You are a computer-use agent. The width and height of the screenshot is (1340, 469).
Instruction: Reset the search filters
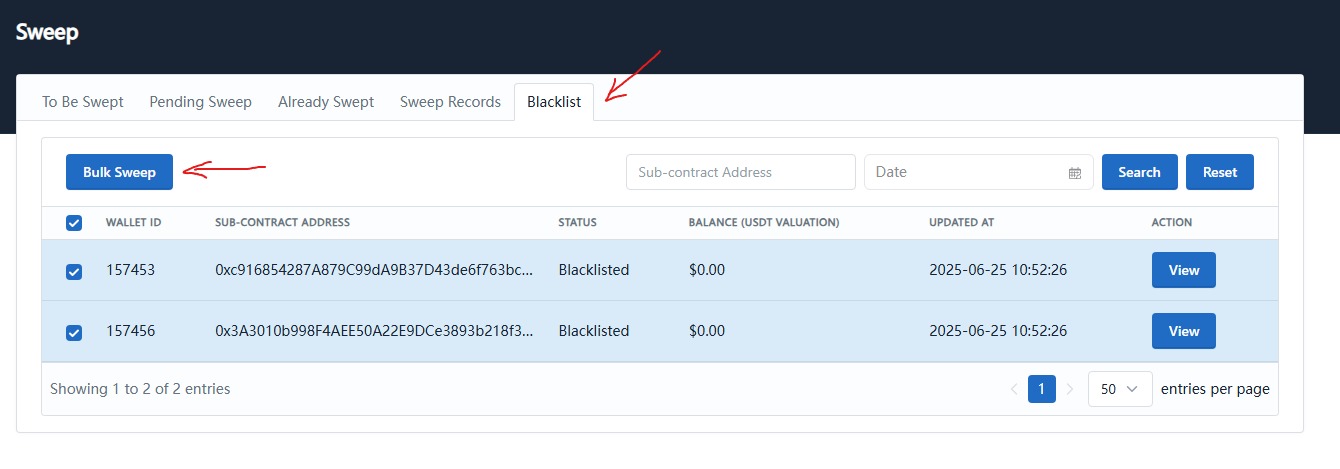pos(1219,172)
